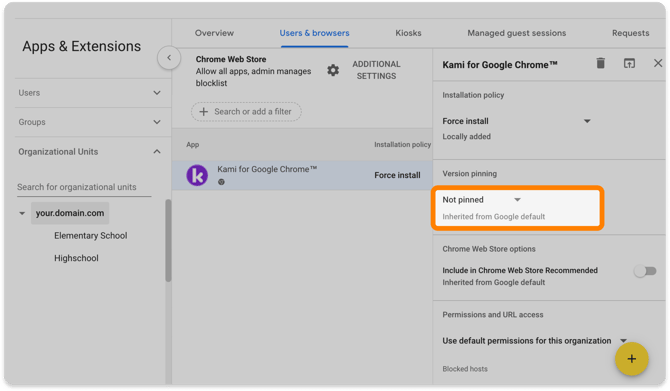Viewport: 670px width, 391px height.
Task: Focus Search for organizational units field
Action: [x=84, y=187]
